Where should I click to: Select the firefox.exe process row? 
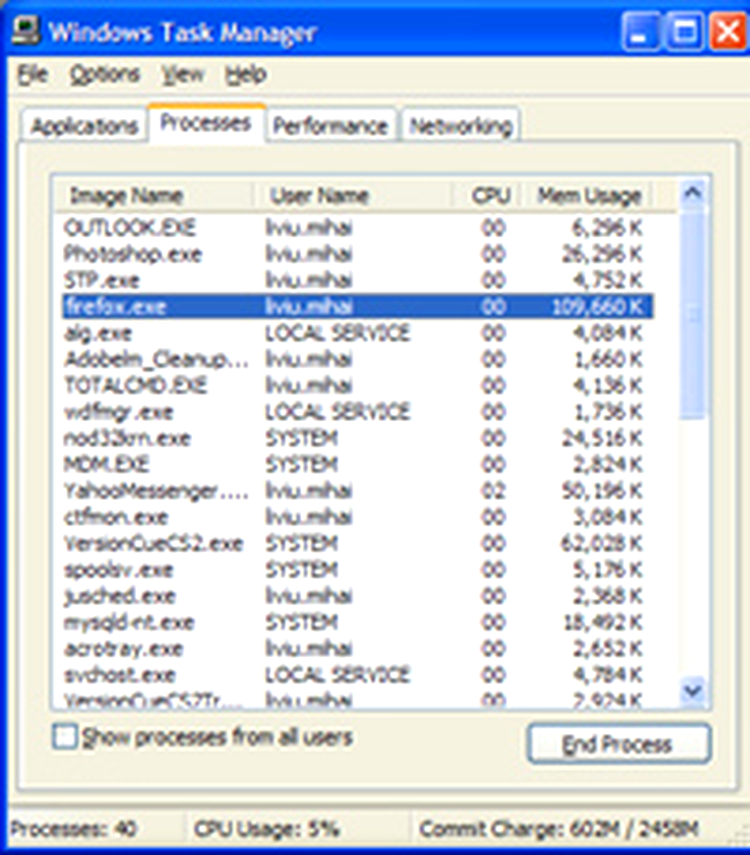click(357, 306)
